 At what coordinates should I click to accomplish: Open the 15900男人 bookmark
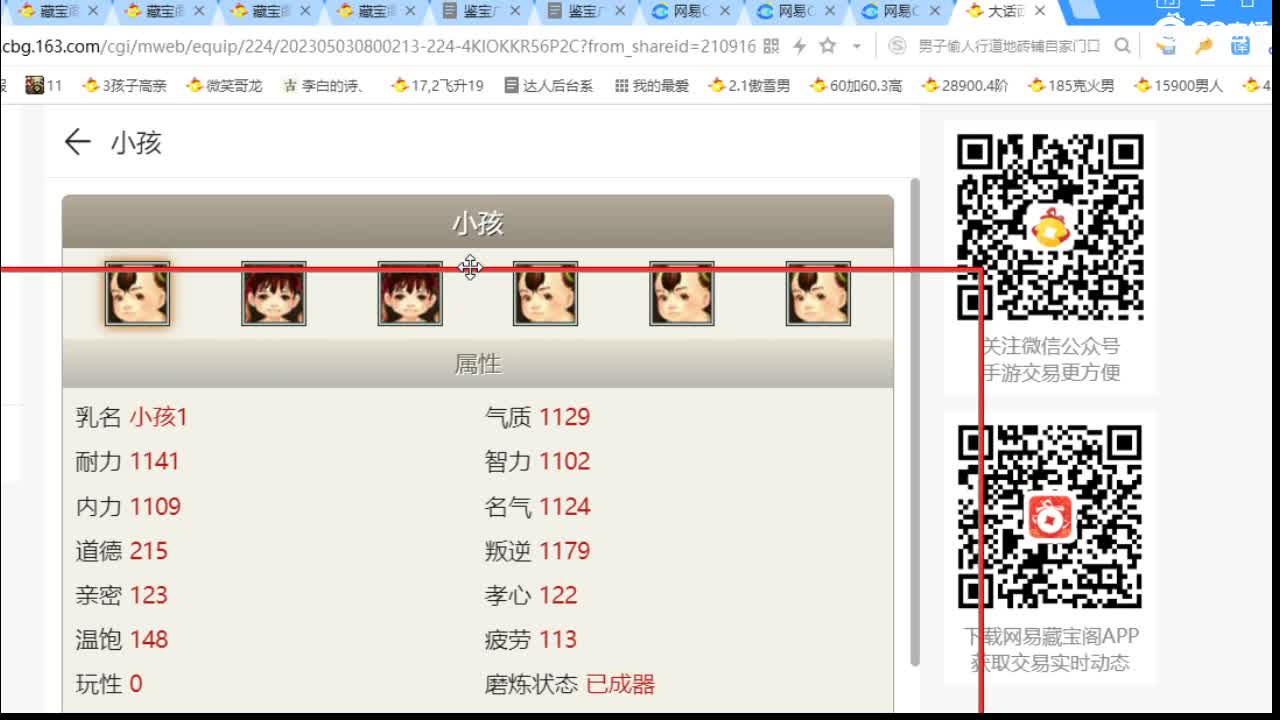[x=1179, y=85]
